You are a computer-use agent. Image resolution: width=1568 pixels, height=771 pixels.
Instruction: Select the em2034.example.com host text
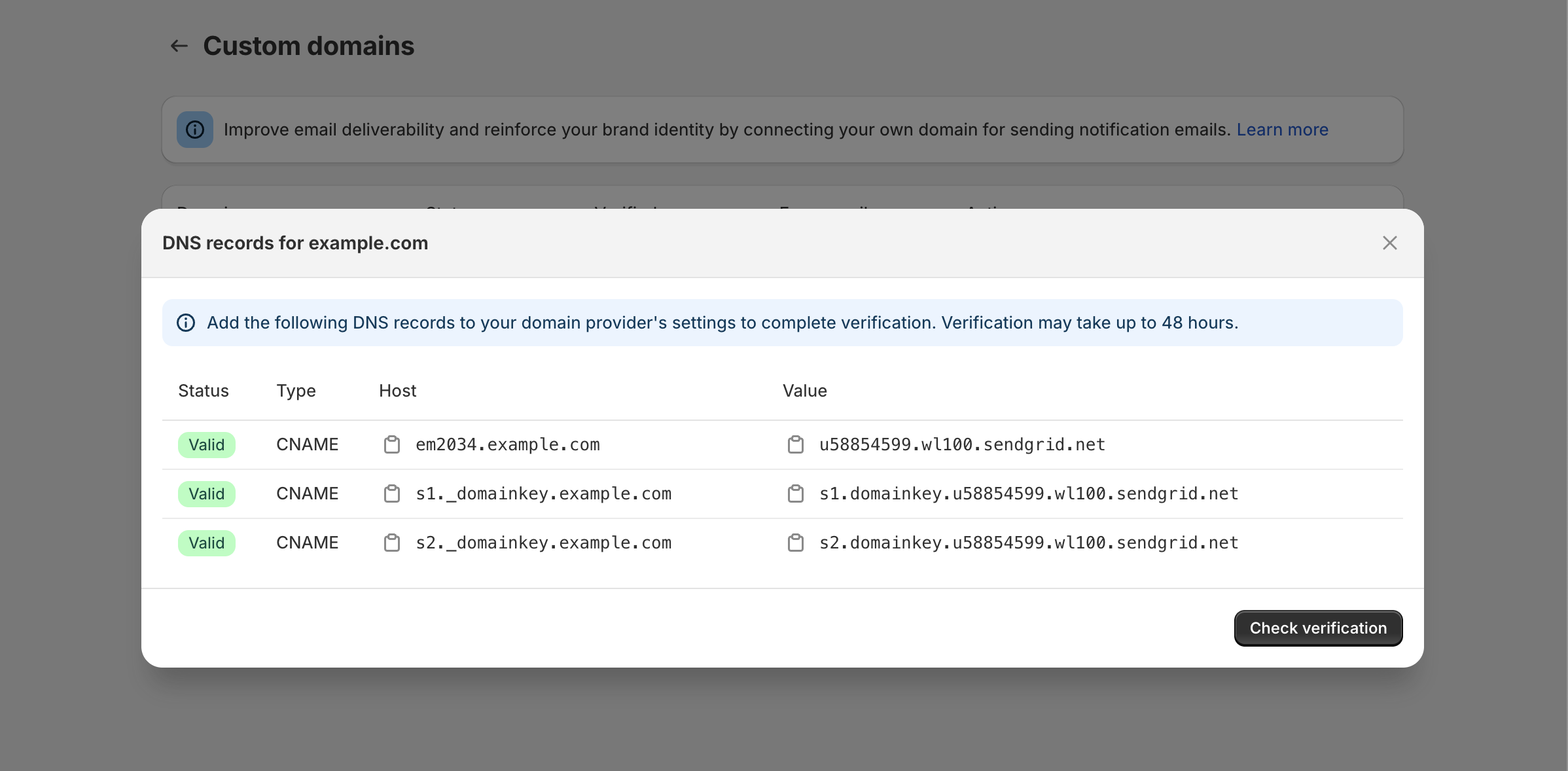(507, 445)
